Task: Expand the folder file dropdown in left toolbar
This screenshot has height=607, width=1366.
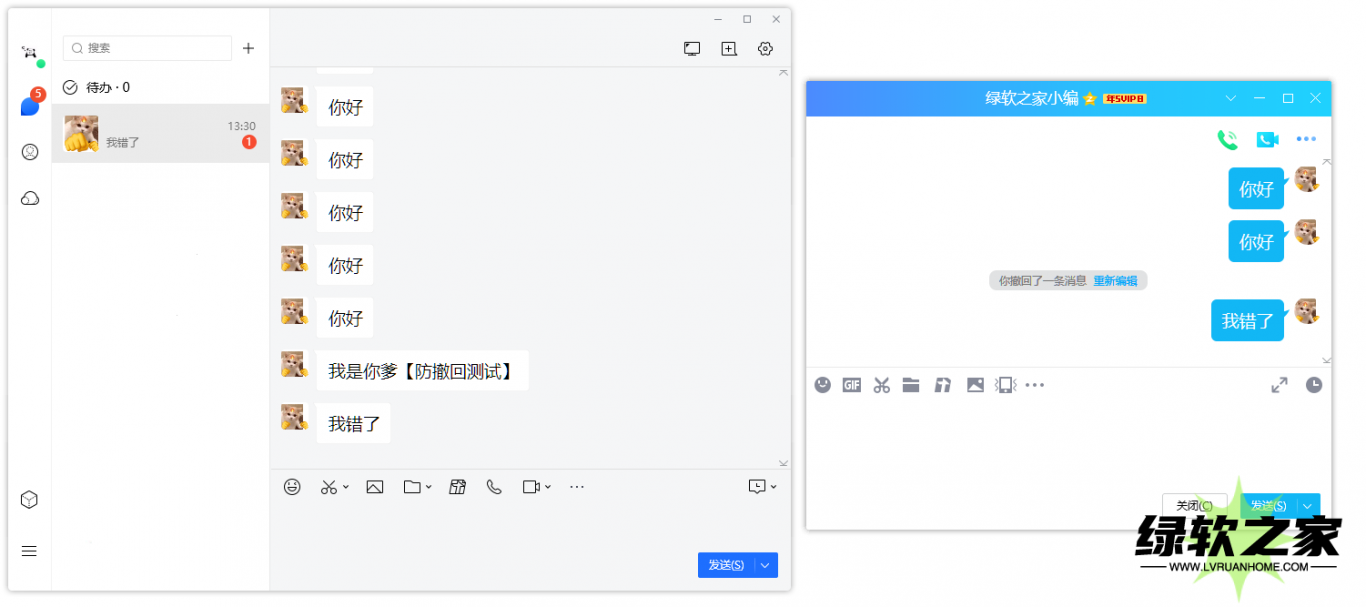Action: click(x=428, y=487)
